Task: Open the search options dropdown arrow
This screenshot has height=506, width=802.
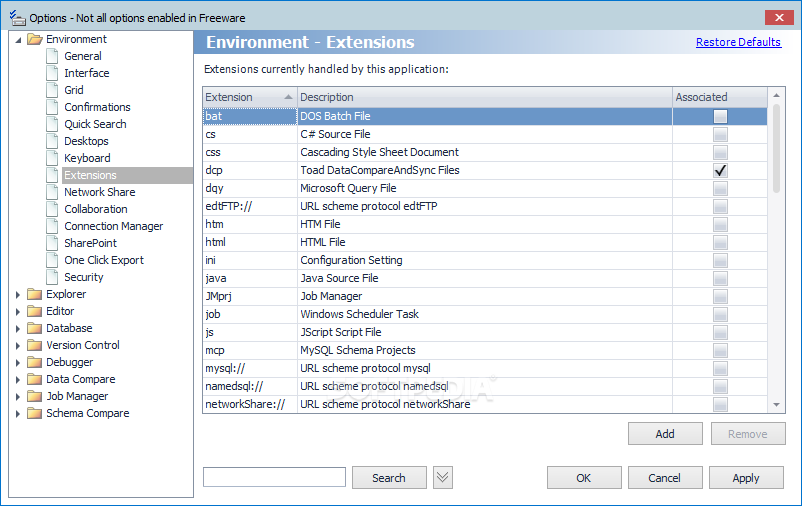Action: point(442,477)
